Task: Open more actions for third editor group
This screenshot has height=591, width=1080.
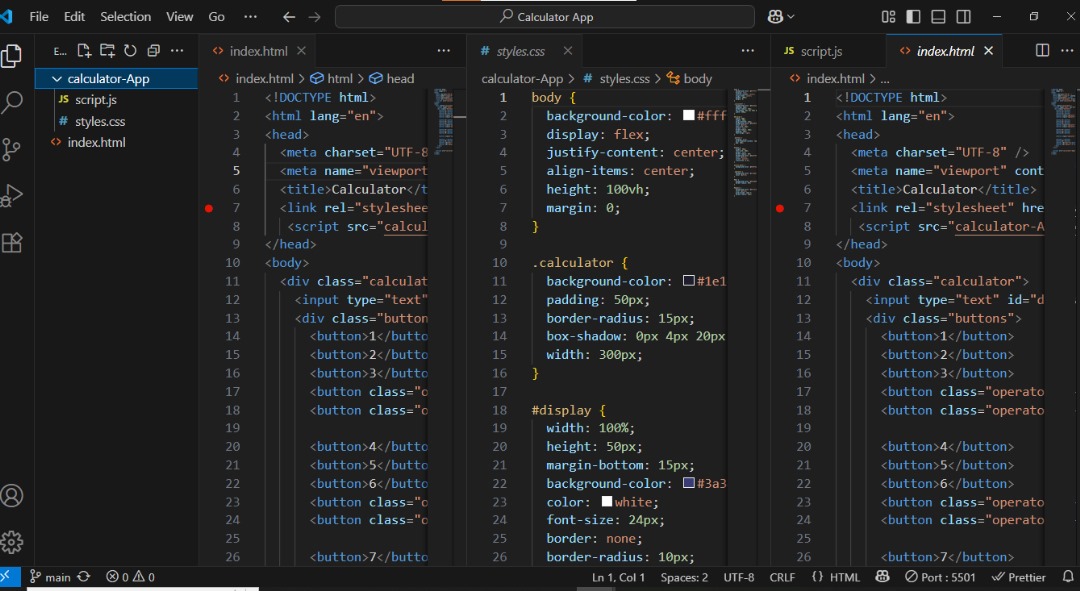Action: click(x=1067, y=50)
